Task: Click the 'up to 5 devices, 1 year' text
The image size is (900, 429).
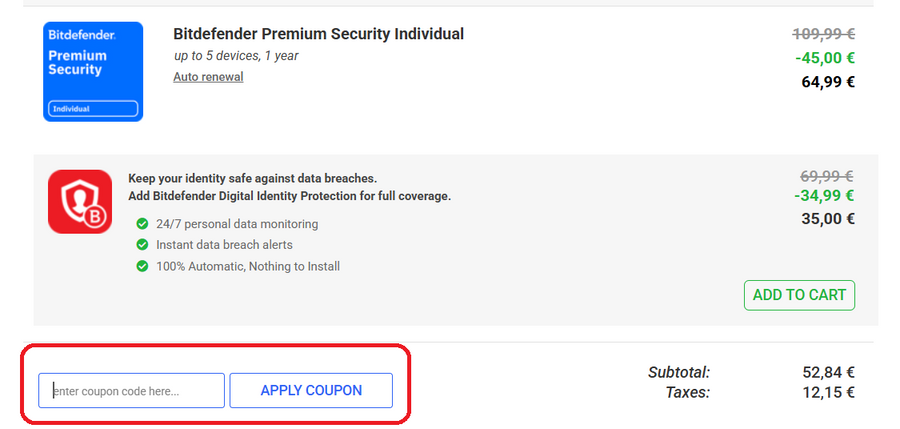Action: [x=235, y=56]
